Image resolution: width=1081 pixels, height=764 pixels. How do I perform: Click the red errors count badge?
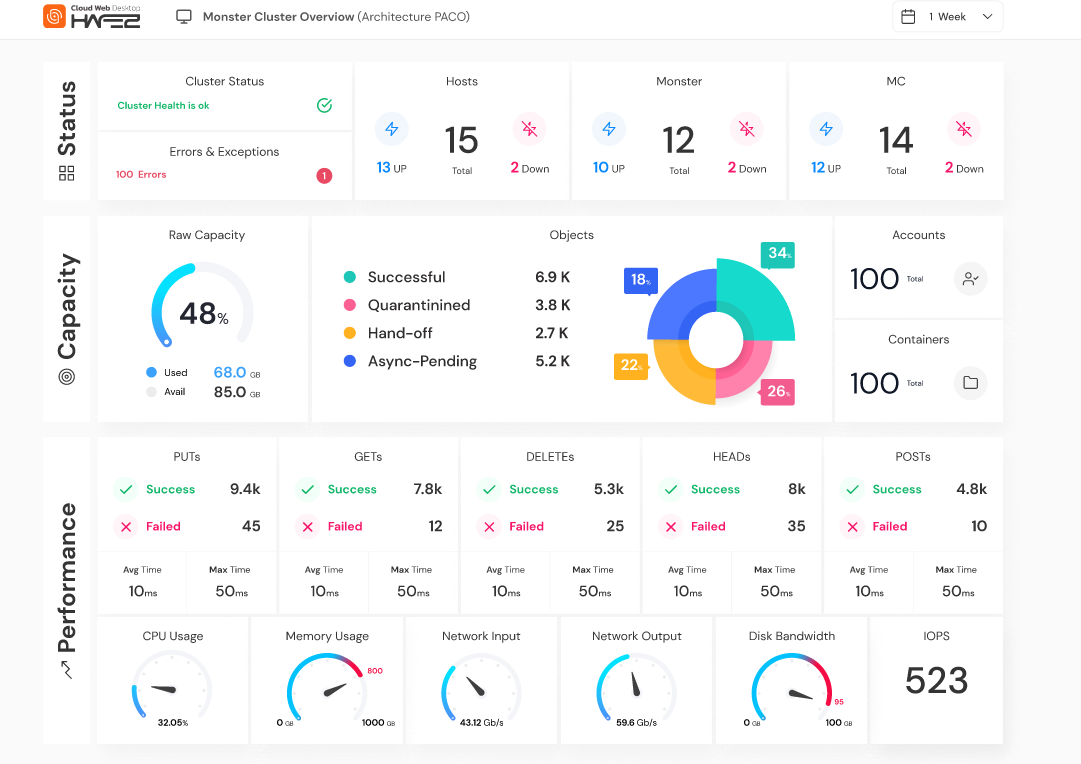pos(324,176)
